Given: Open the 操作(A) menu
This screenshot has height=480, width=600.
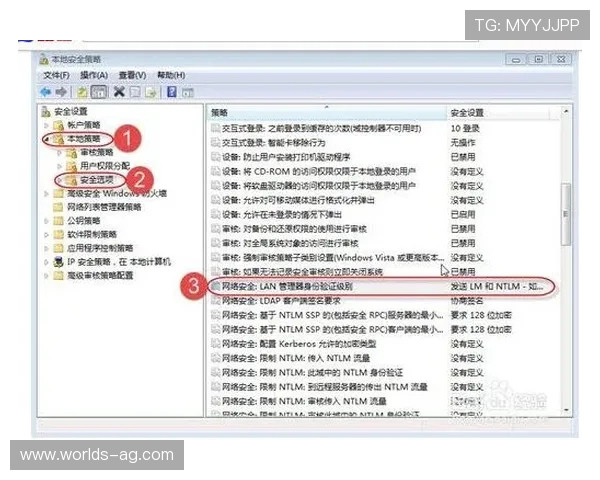Looking at the screenshot, I should (94, 75).
